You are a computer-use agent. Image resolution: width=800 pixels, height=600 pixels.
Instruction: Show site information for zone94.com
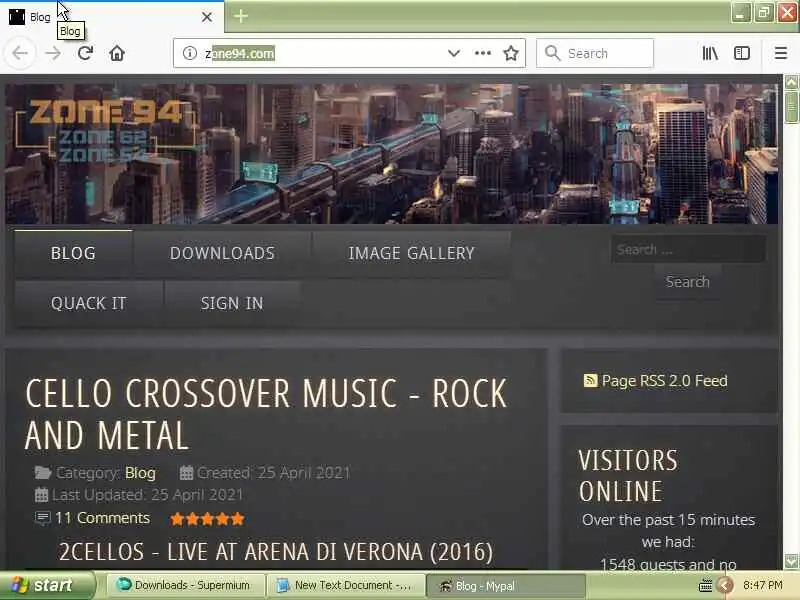tap(190, 53)
